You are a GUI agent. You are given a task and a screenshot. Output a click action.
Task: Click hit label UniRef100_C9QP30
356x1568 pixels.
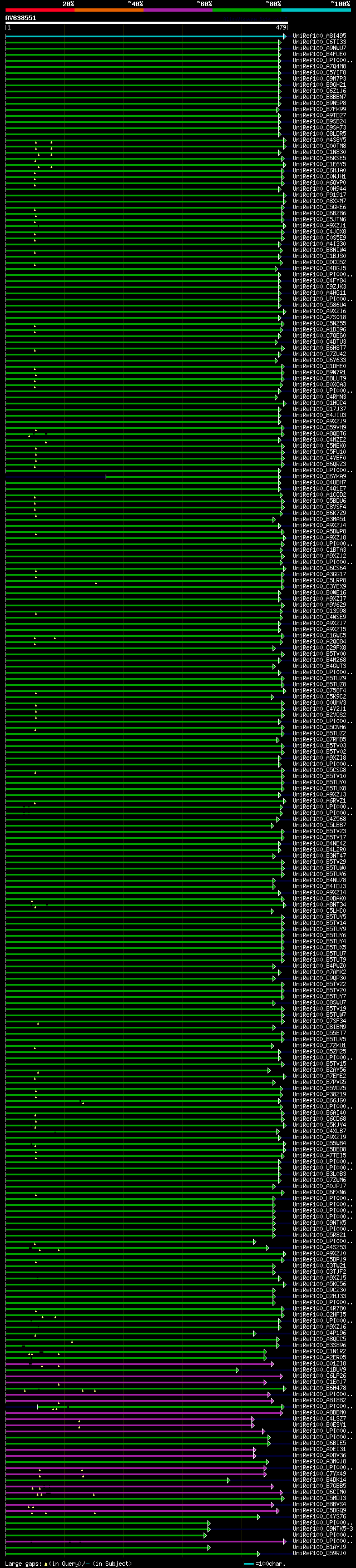pyautogui.click(x=319, y=978)
